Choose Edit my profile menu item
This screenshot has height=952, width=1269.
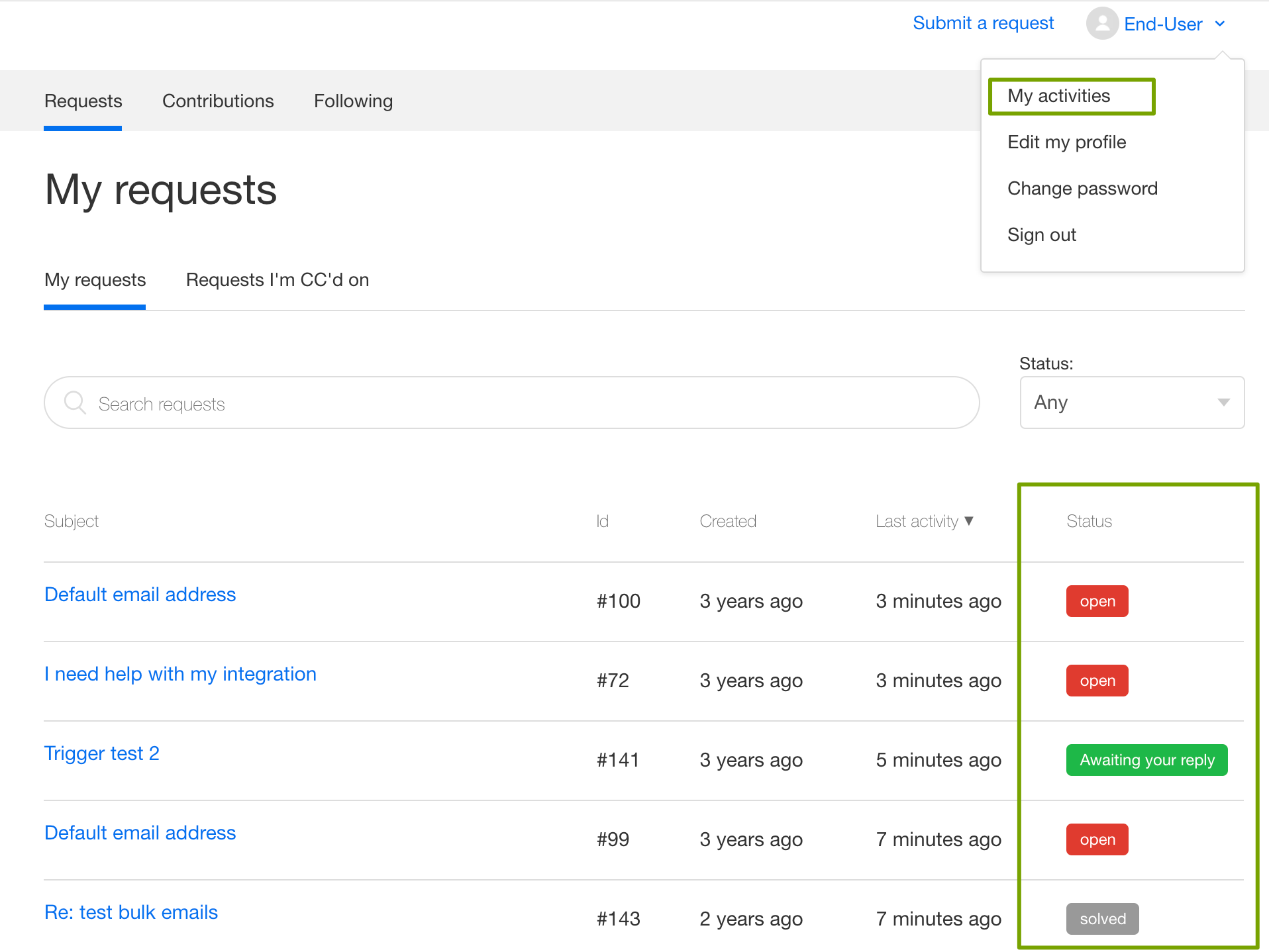point(1066,142)
